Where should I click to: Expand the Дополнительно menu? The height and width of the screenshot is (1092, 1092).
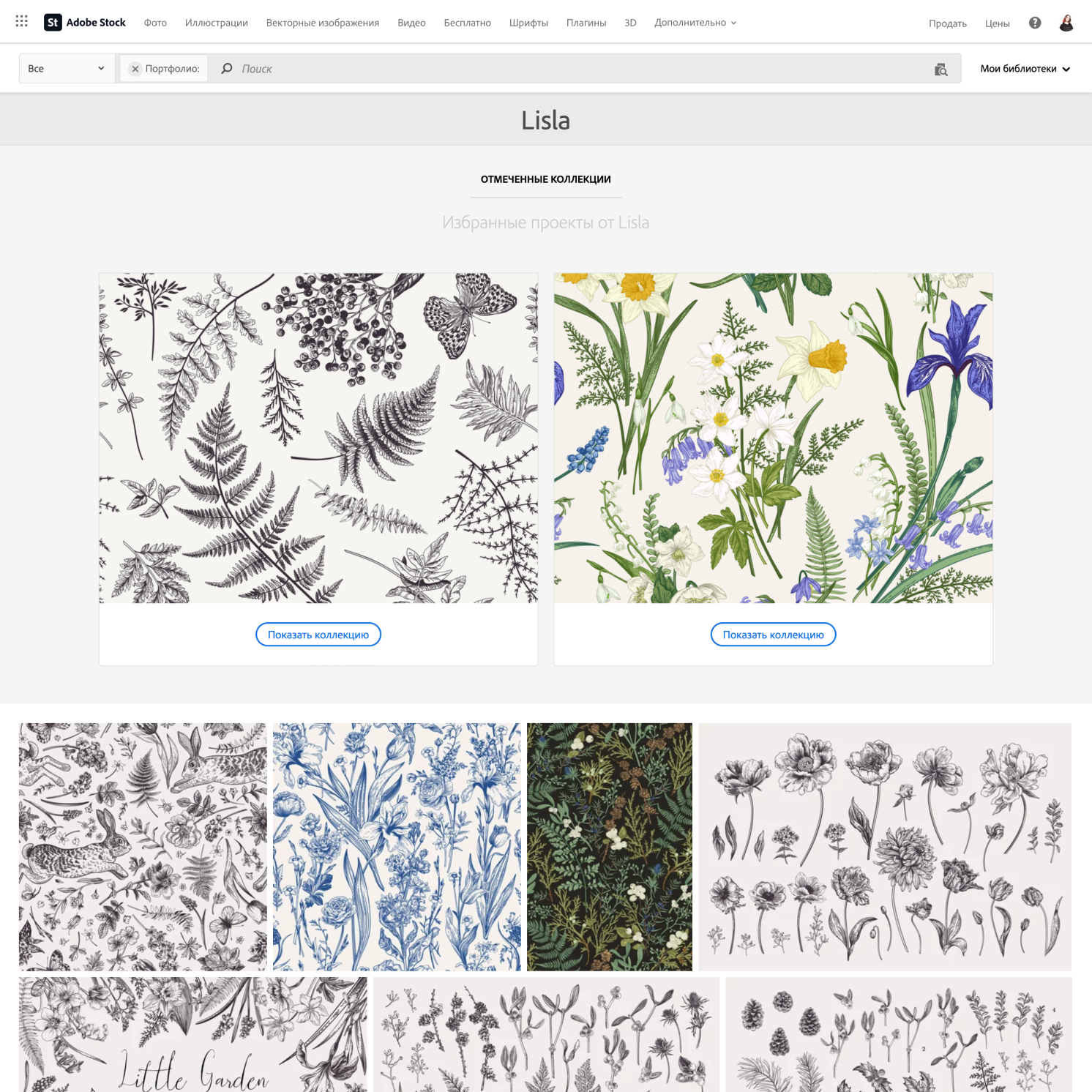695,23
